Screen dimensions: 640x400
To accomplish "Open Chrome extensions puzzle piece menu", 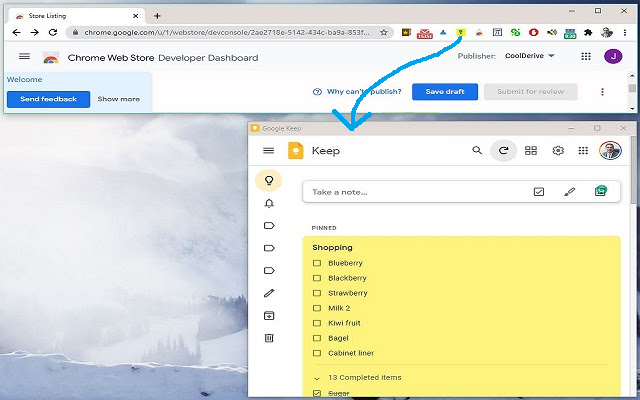I will point(588,32).
